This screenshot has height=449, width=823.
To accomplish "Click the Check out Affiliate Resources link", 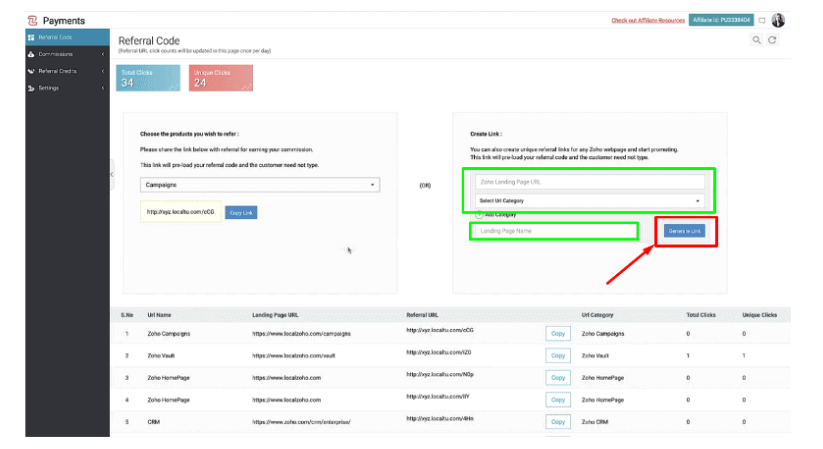I will pos(648,20).
